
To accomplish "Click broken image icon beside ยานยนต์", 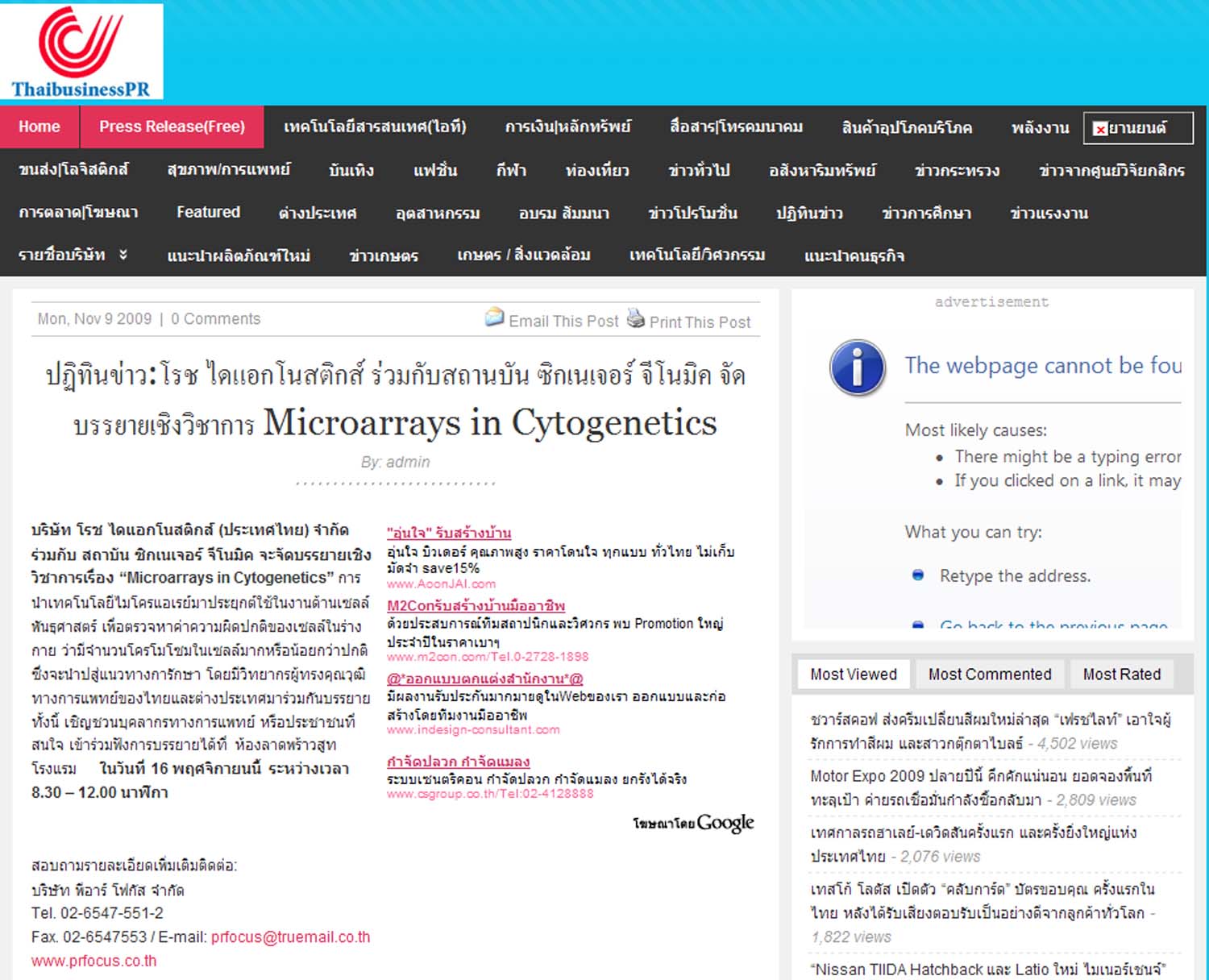I will tap(1100, 129).
